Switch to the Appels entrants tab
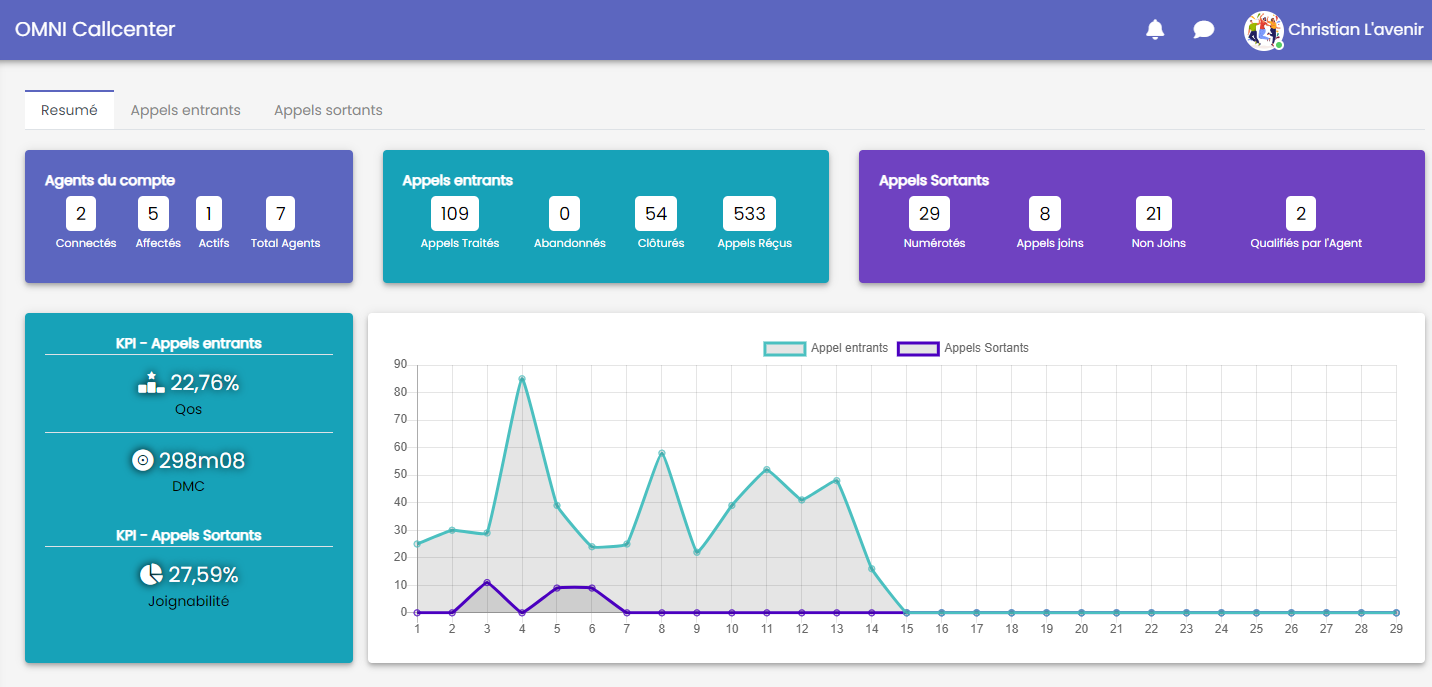The height and width of the screenshot is (687, 1432). tap(185, 110)
